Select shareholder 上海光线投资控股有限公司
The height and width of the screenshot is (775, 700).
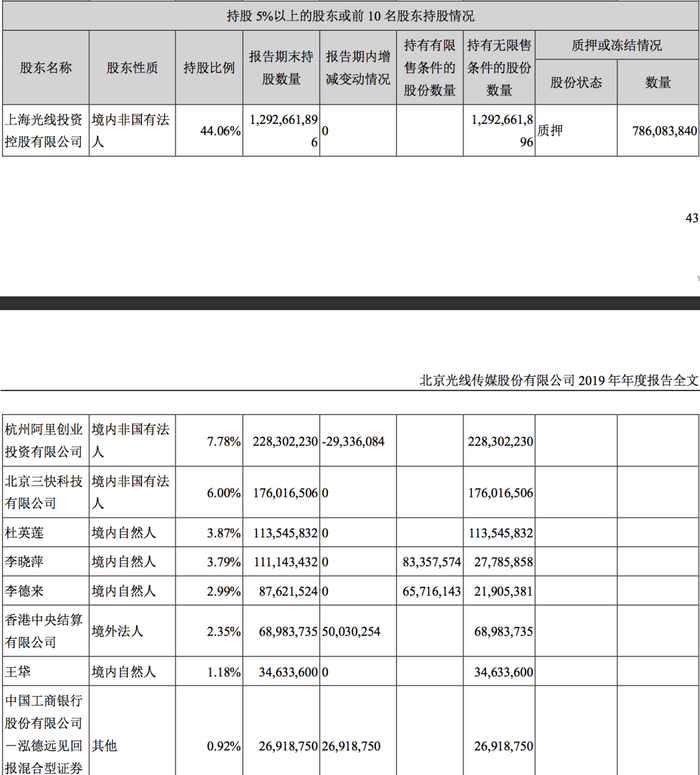44,130
